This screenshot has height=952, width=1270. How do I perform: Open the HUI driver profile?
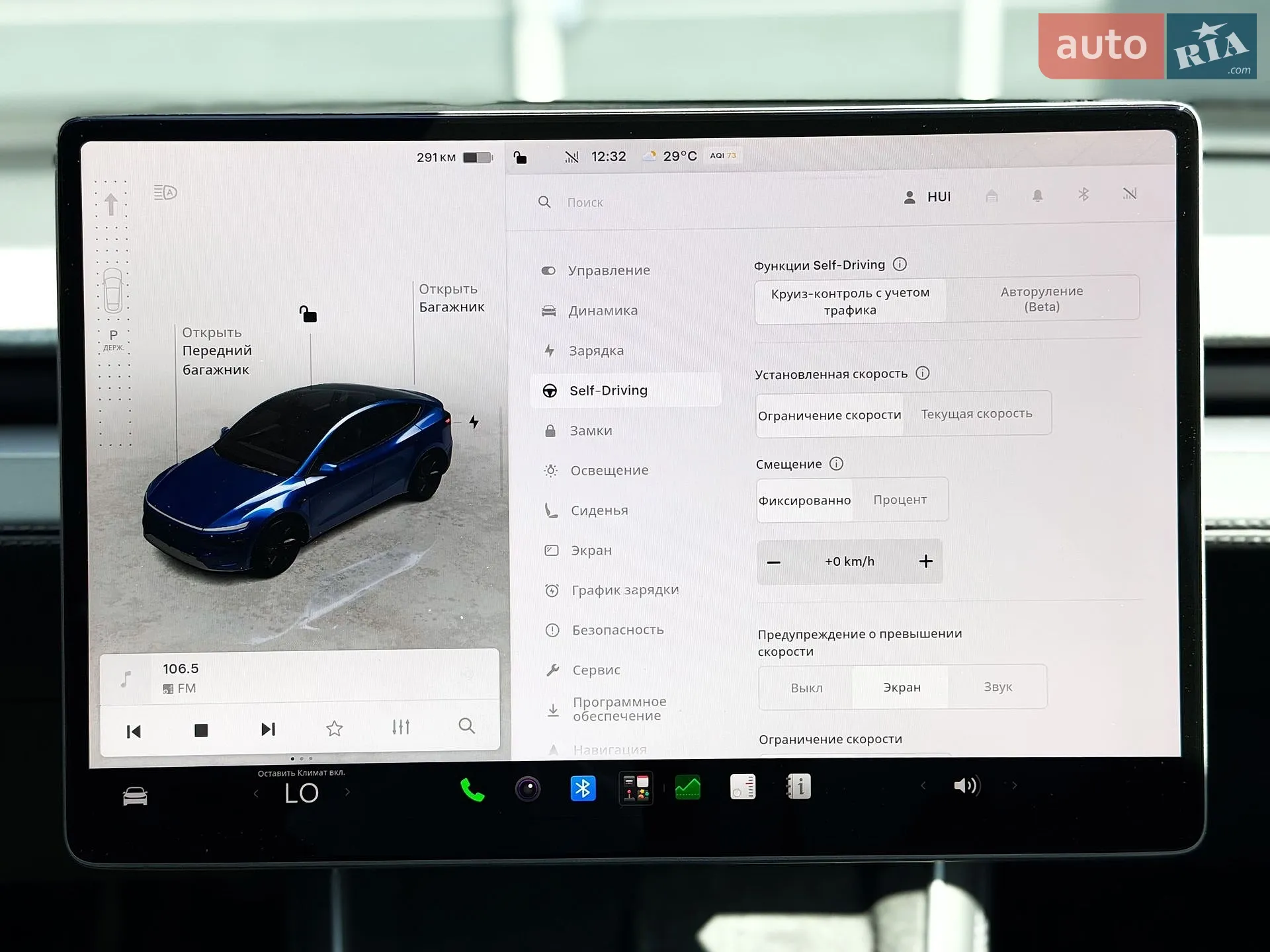point(927,197)
